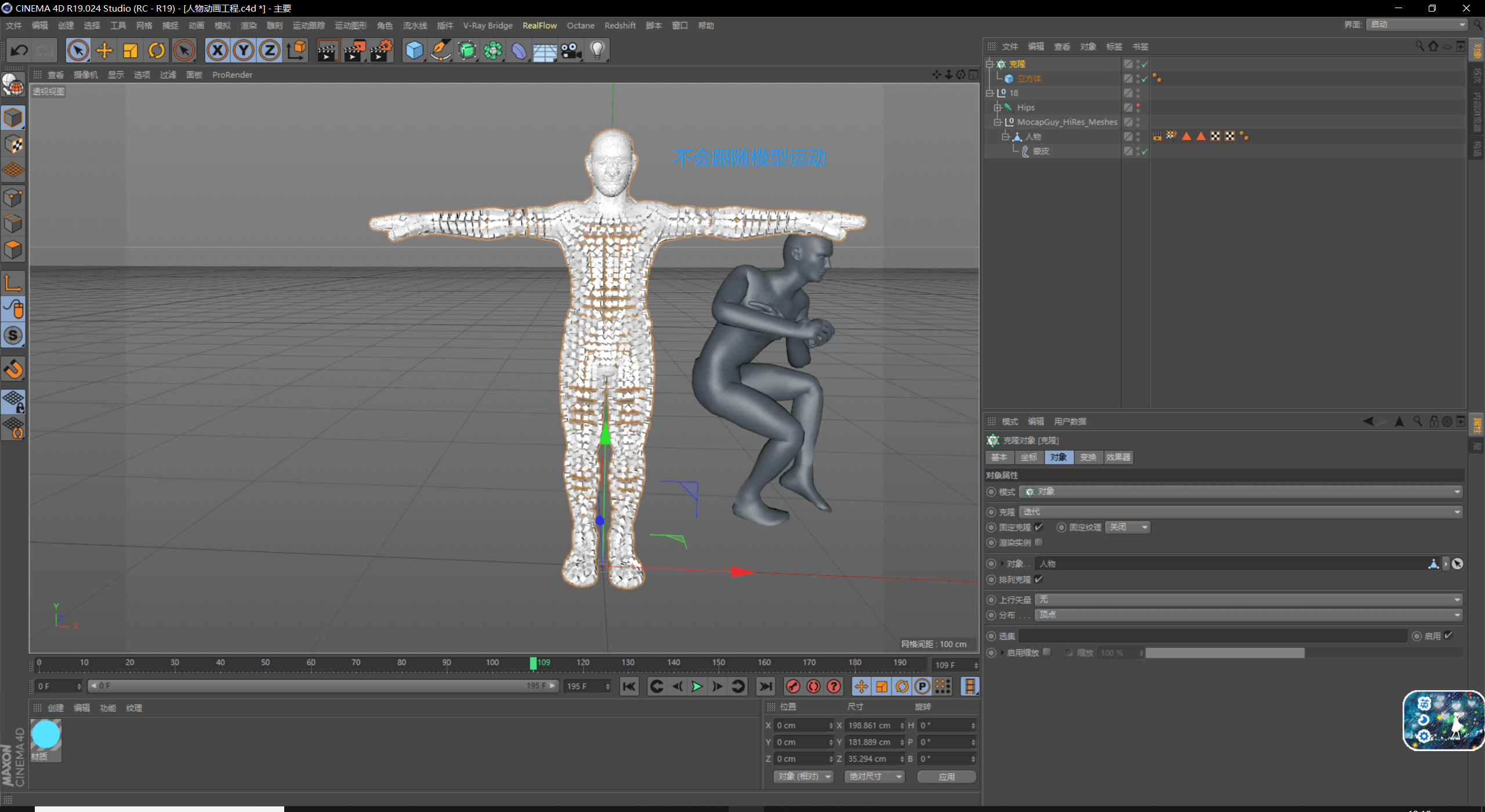The height and width of the screenshot is (812, 1485).
Task: Select the Scale tool
Action: click(x=131, y=50)
